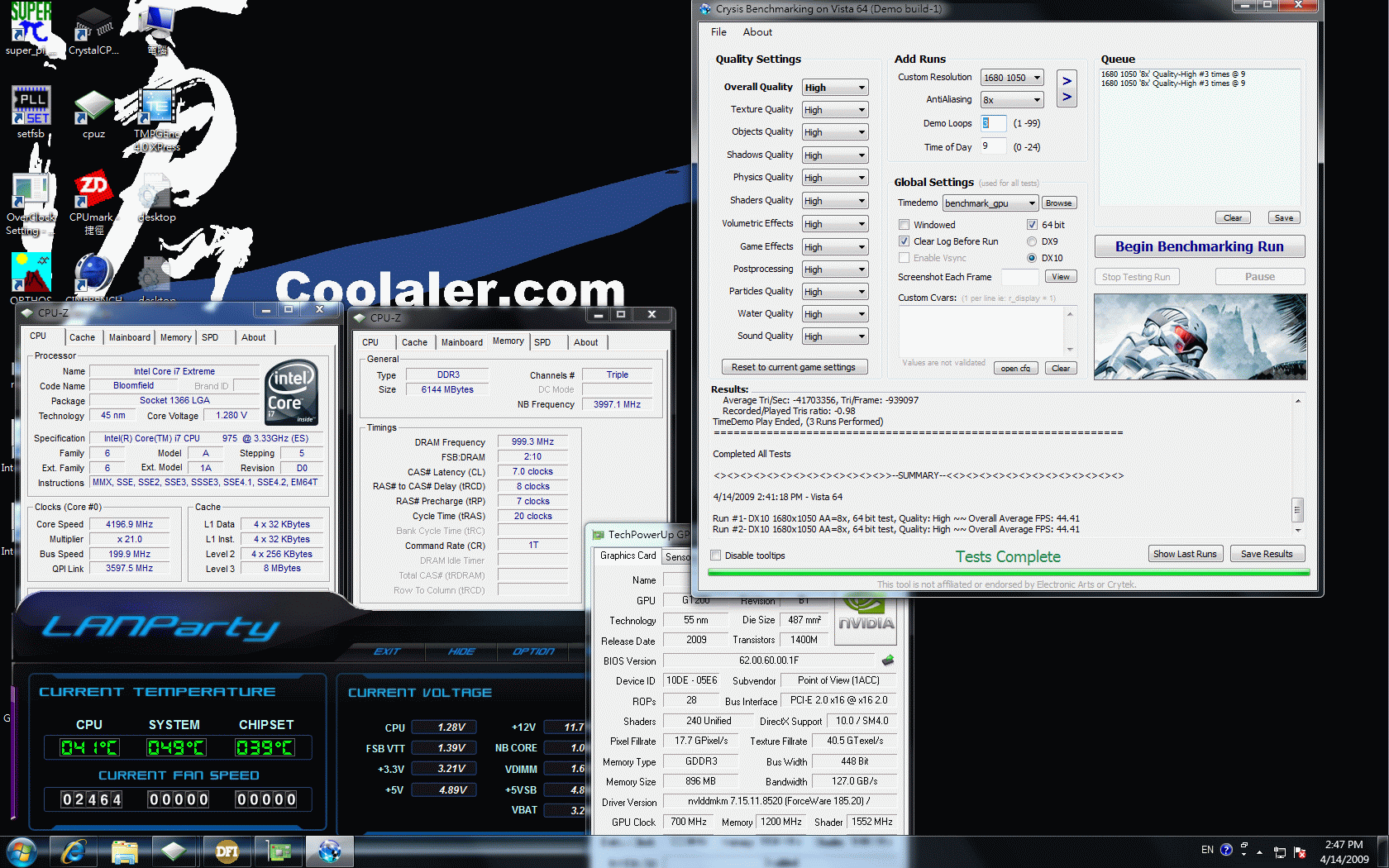
Task: Open the super_pi desktop shortcut
Action: tap(31, 29)
